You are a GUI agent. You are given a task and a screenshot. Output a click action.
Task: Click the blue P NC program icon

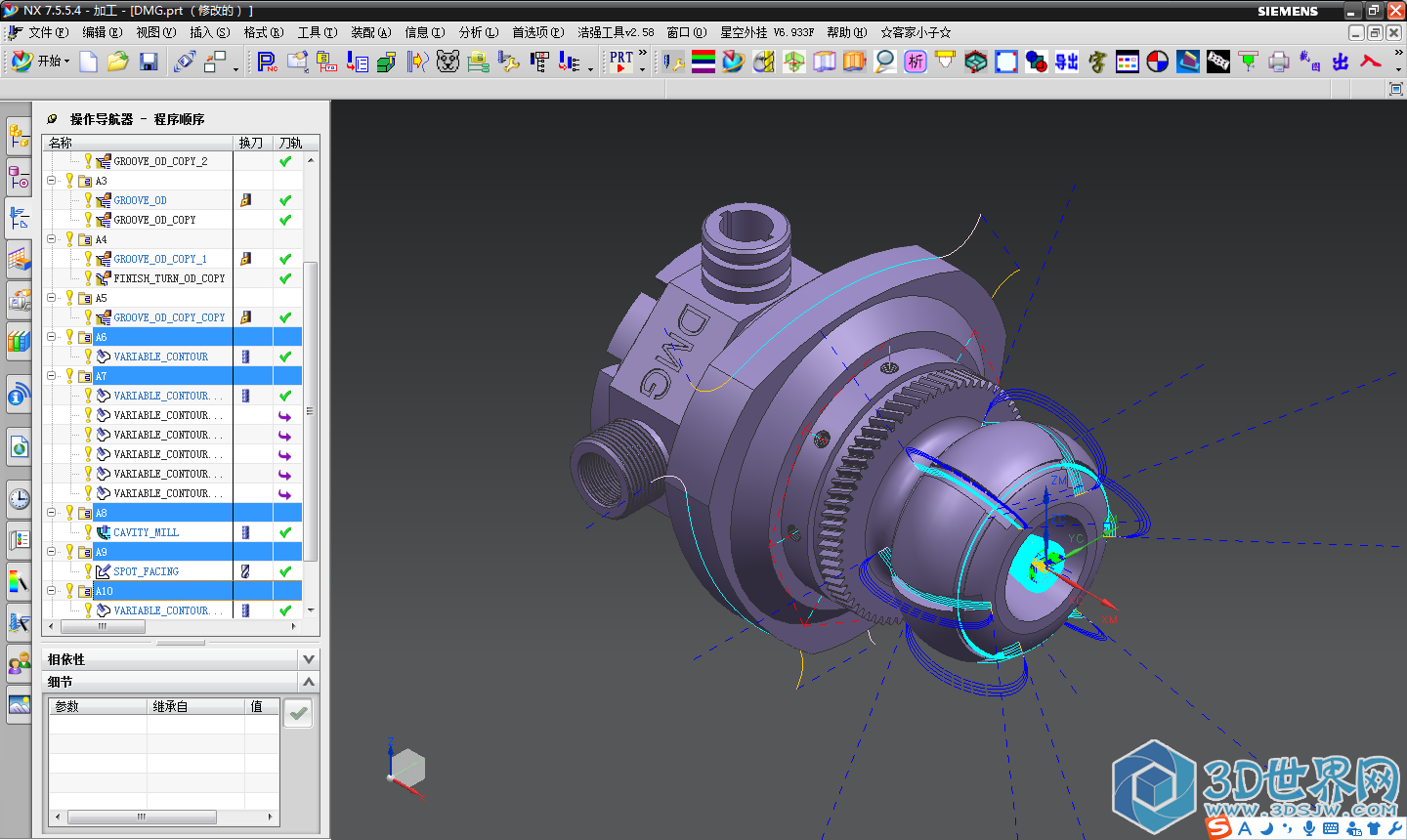[267, 62]
